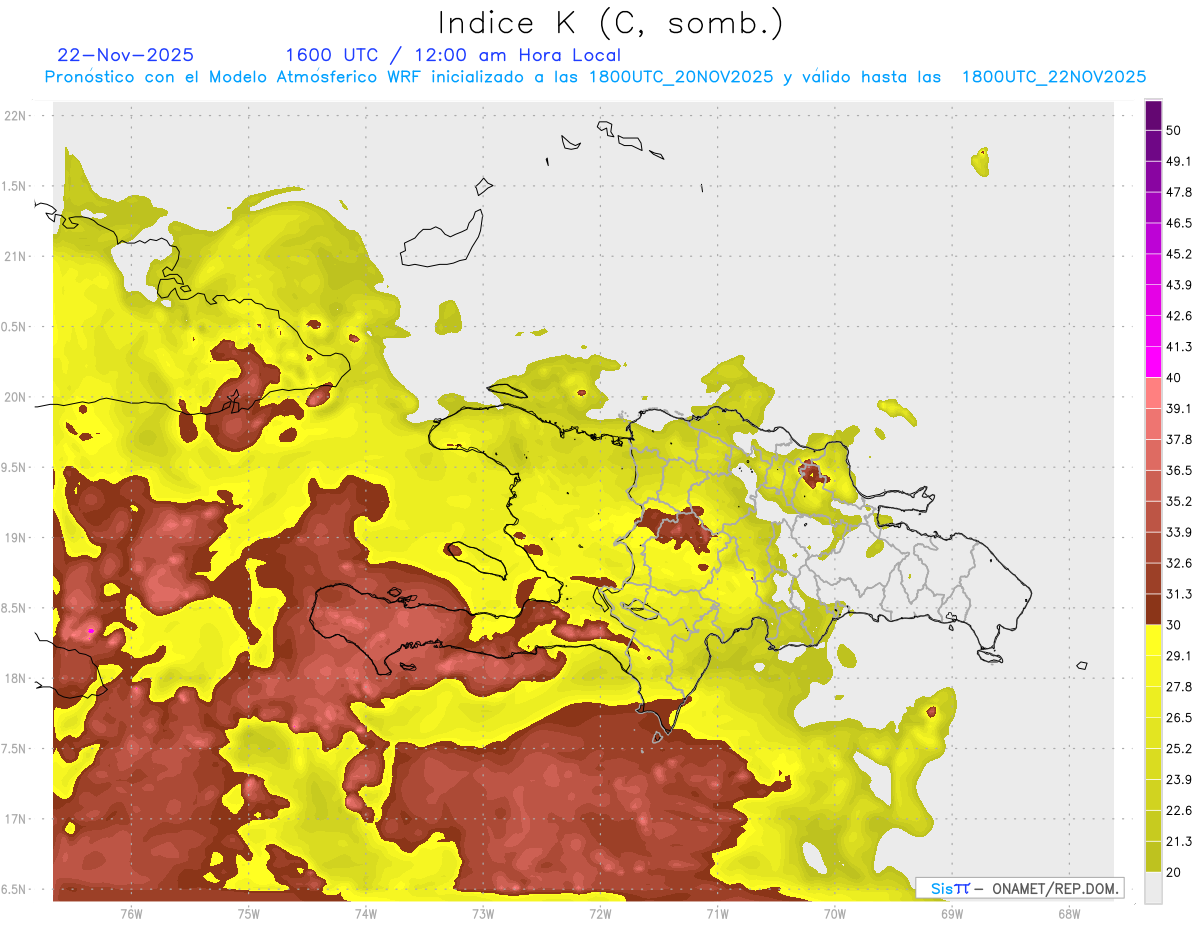Pick the dark purple swatch atop the colorbar
The height and width of the screenshot is (927, 1200).
[1154, 115]
